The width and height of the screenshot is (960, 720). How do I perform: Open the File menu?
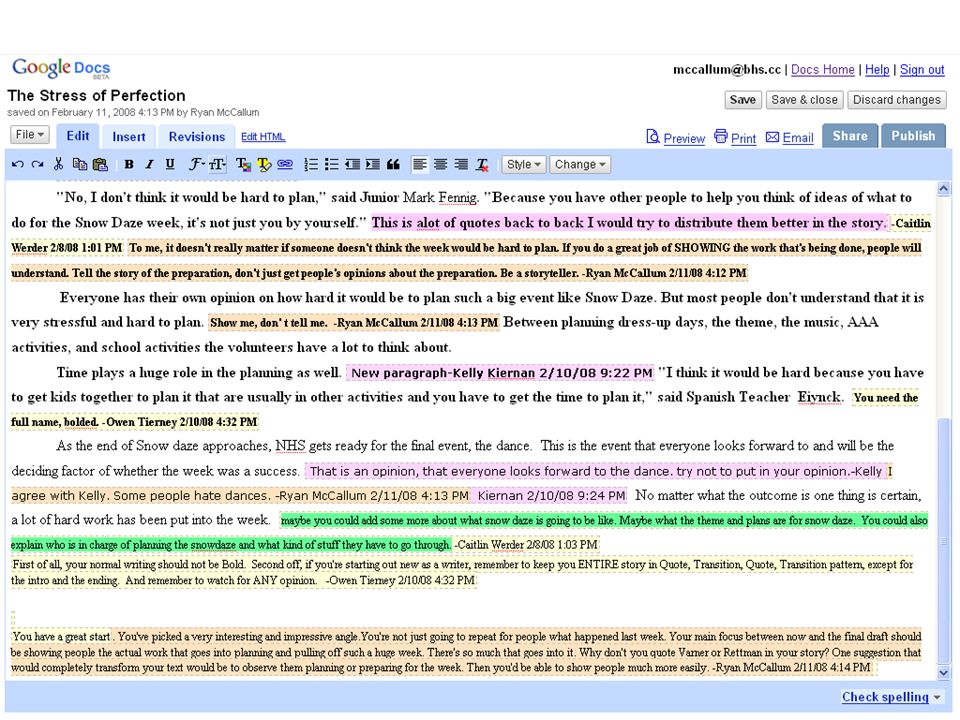[x=29, y=135]
